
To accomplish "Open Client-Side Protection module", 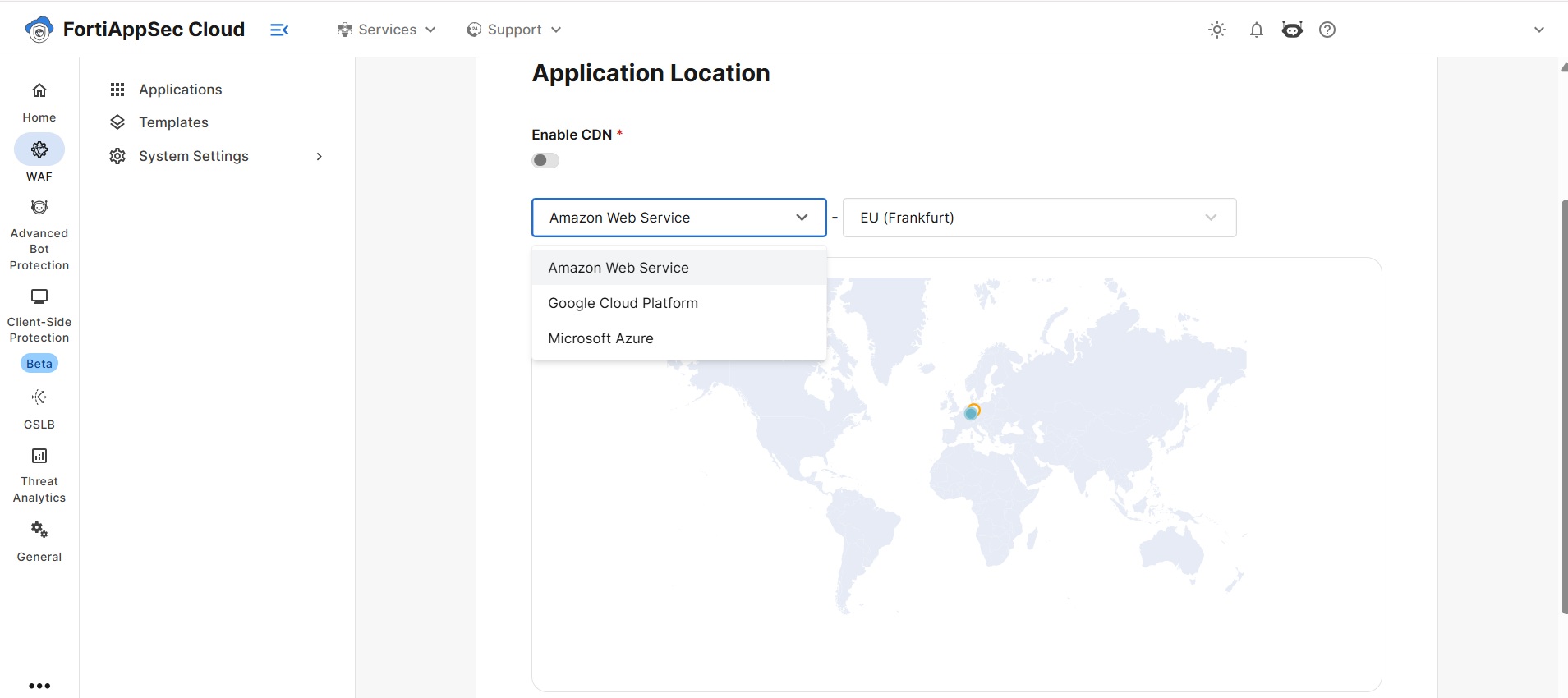I will (39, 316).
